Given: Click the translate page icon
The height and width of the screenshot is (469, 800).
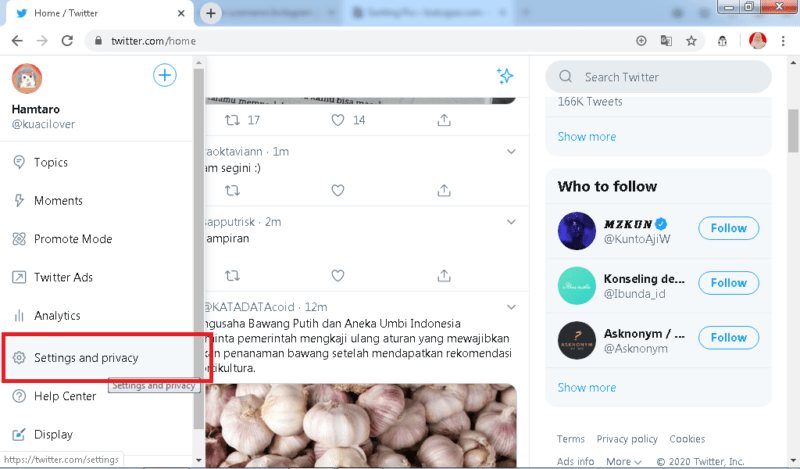Looking at the screenshot, I should tap(666, 41).
